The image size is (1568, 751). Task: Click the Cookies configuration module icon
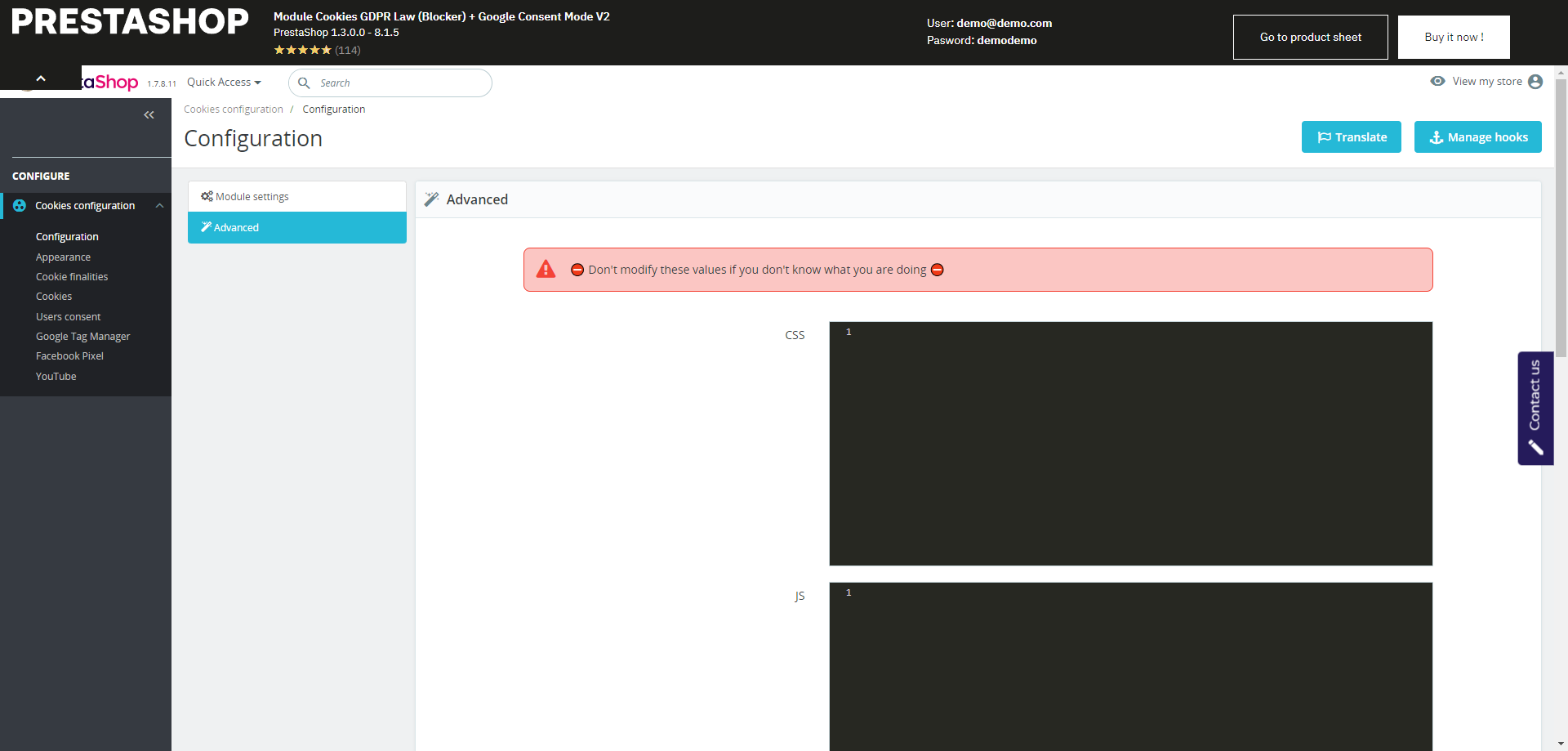pos(20,206)
